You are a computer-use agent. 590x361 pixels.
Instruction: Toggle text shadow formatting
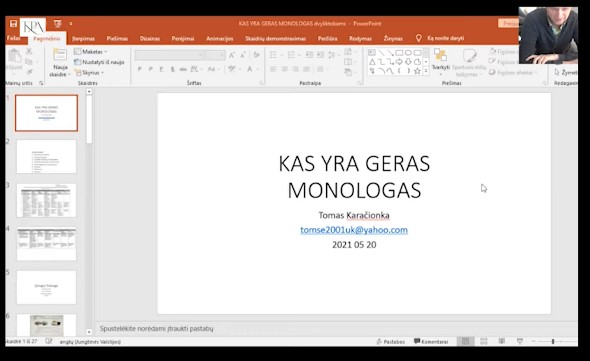coord(172,69)
